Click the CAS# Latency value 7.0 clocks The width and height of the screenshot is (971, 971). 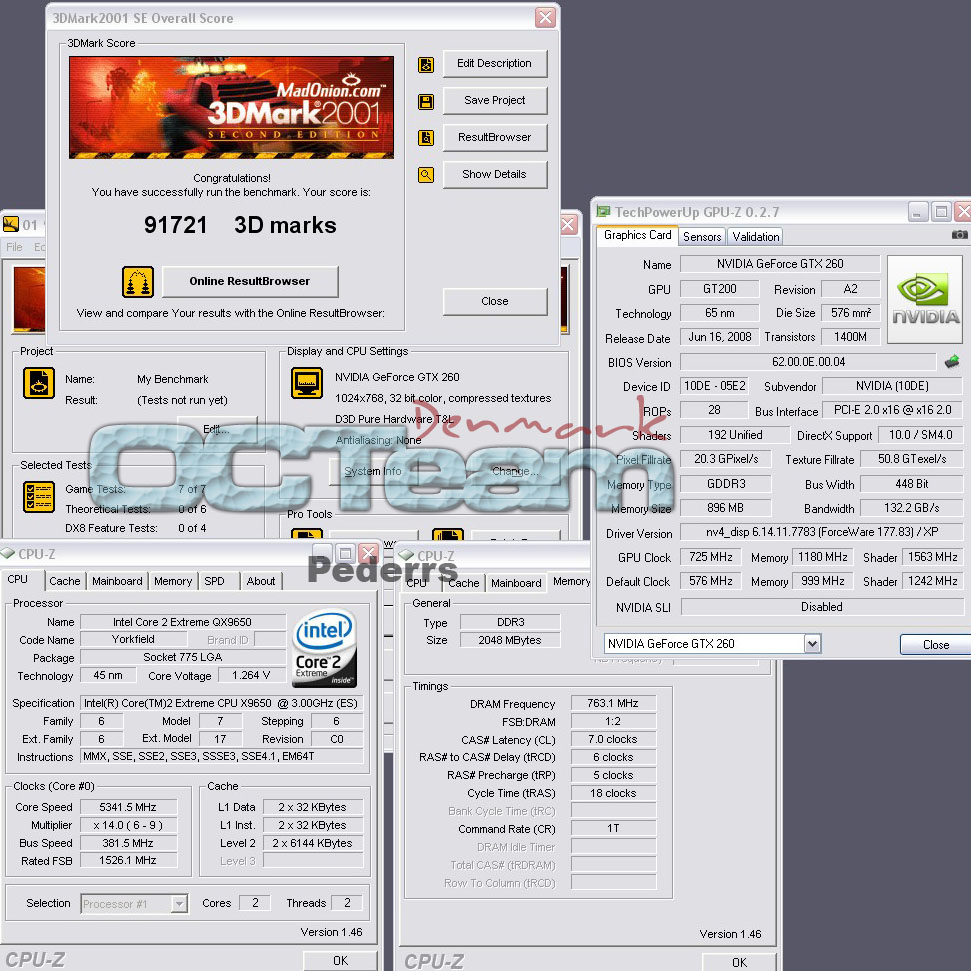[x=612, y=739]
